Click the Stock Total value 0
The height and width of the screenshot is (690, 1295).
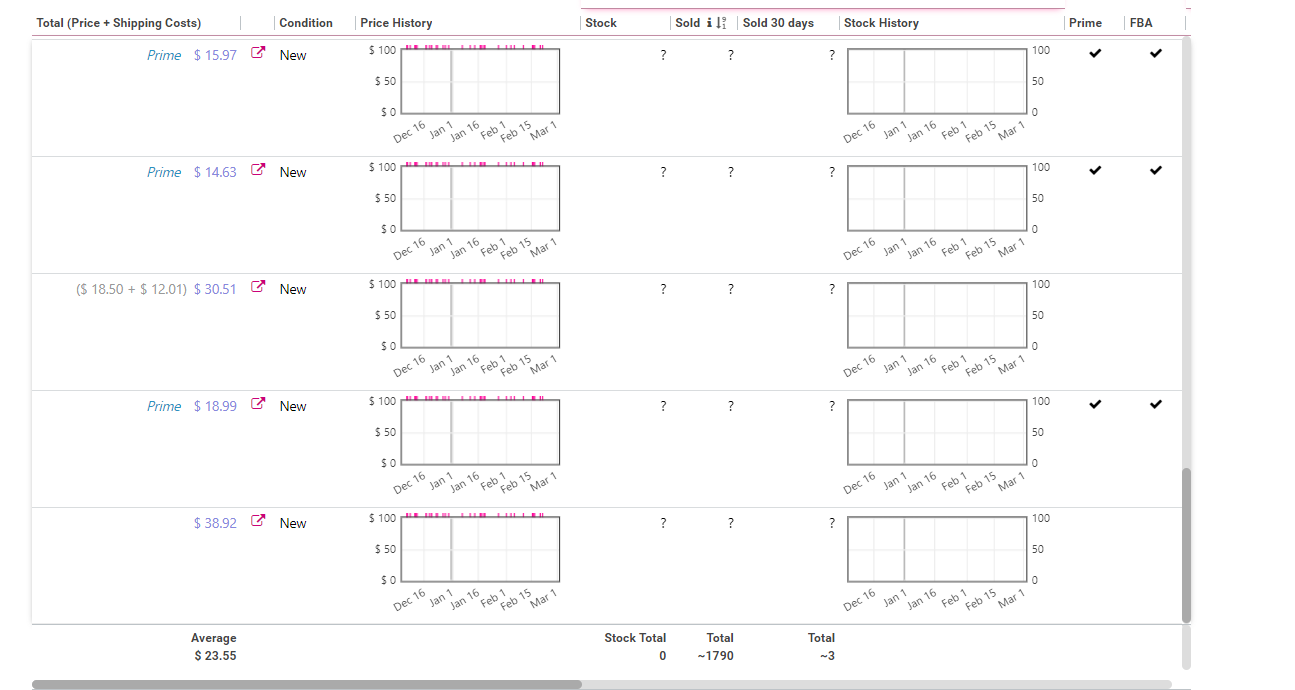pos(662,656)
